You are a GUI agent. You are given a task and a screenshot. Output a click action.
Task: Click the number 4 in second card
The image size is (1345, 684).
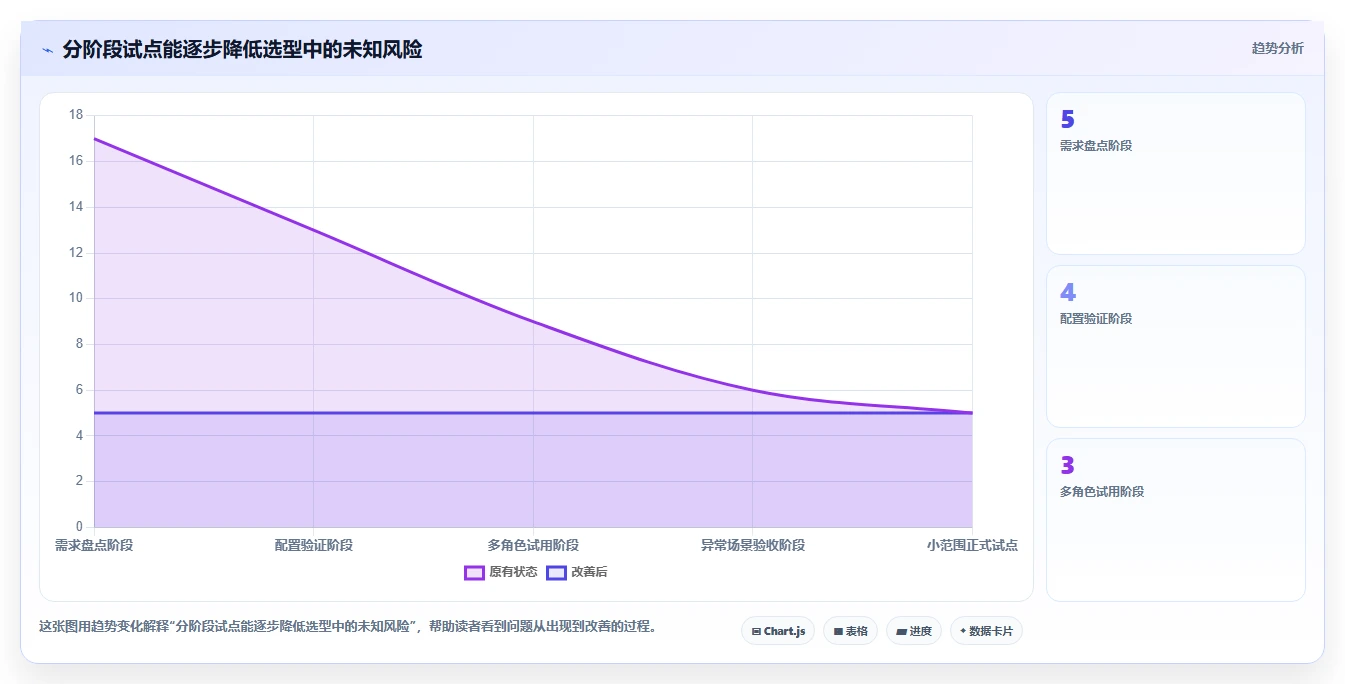tap(1067, 293)
